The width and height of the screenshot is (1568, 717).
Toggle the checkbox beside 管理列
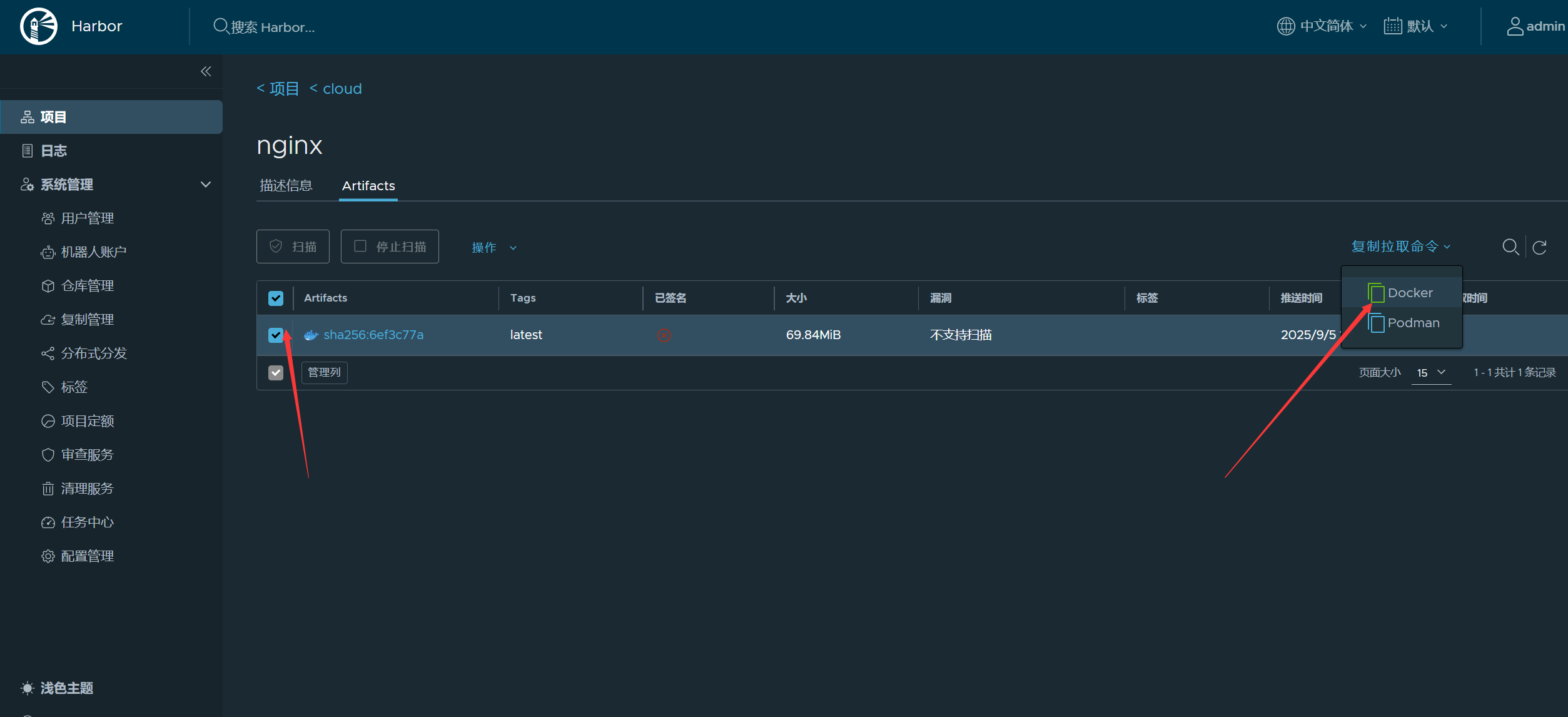pyautogui.click(x=276, y=372)
